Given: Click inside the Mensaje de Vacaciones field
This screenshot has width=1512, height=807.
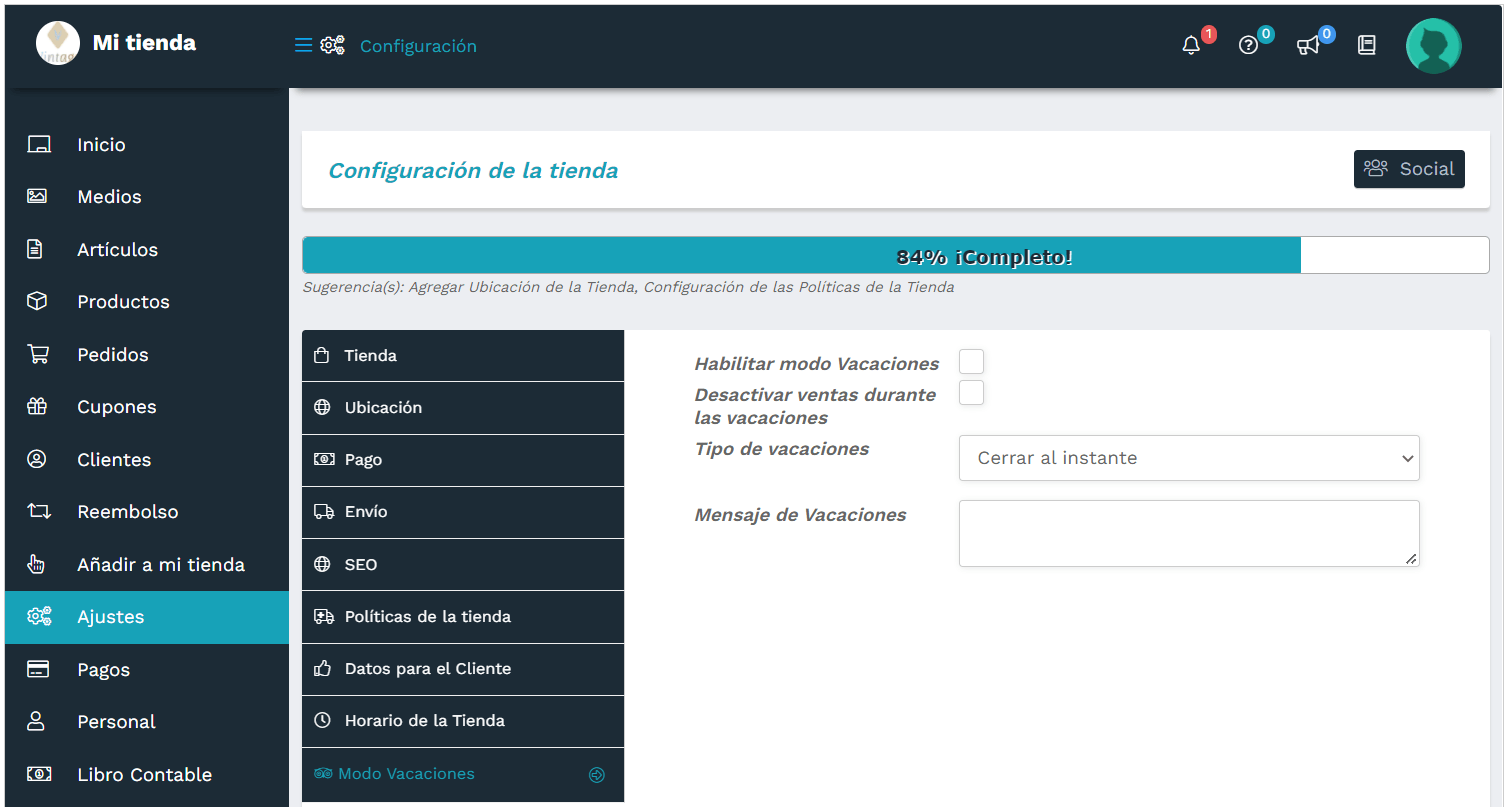Looking at the screenshot, I should (1189, 532).
